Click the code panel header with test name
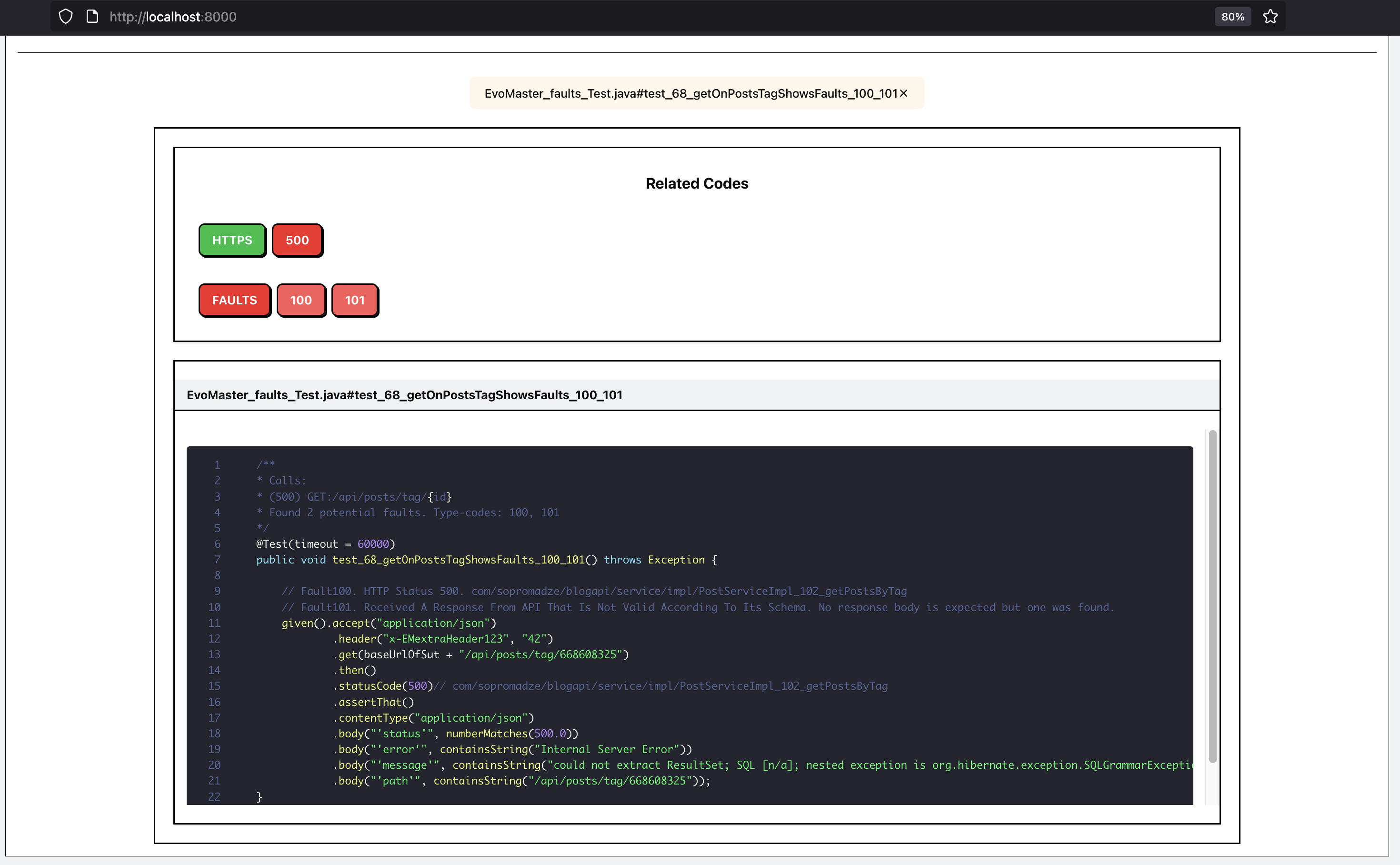Viewport: 1400px width, 865px height. [x=404, y=395]
